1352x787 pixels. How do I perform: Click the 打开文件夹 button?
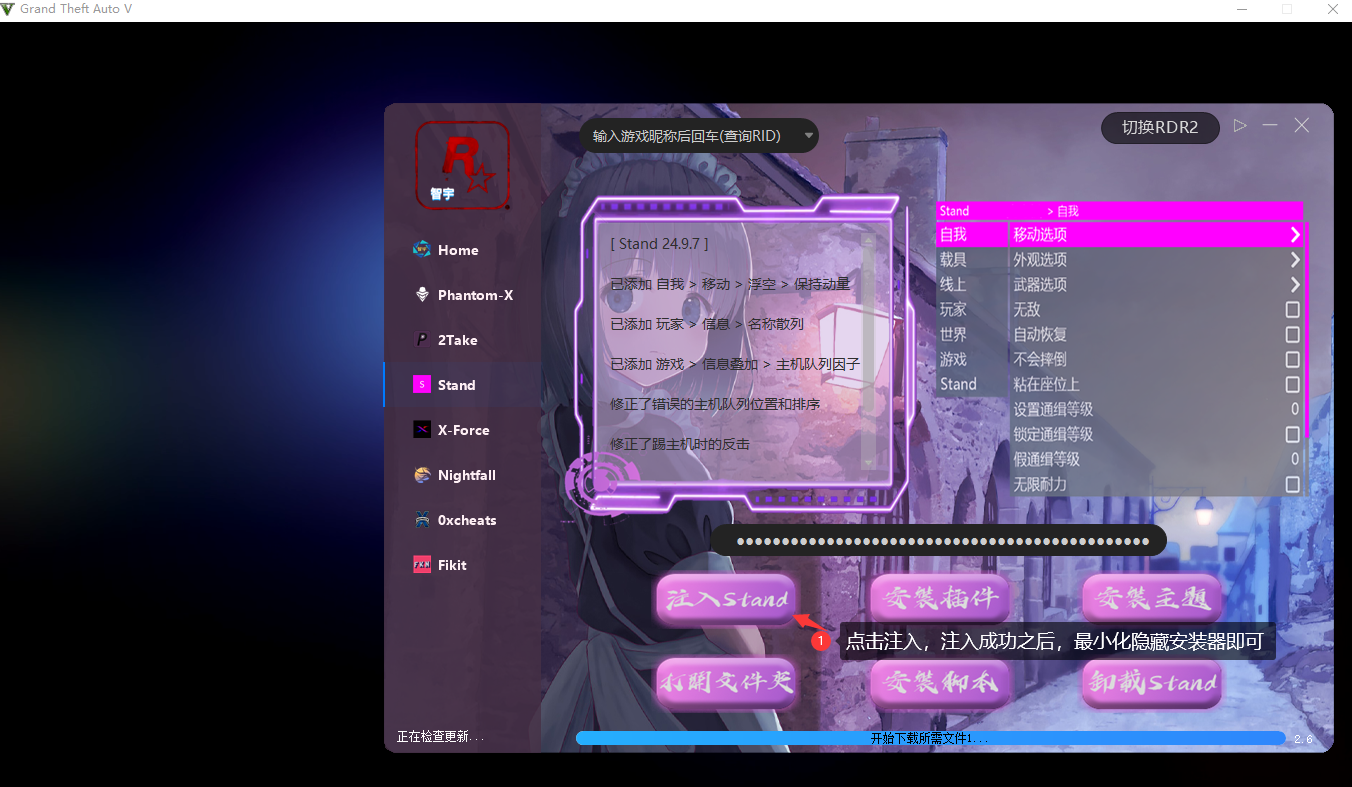[x=726, y=683]
